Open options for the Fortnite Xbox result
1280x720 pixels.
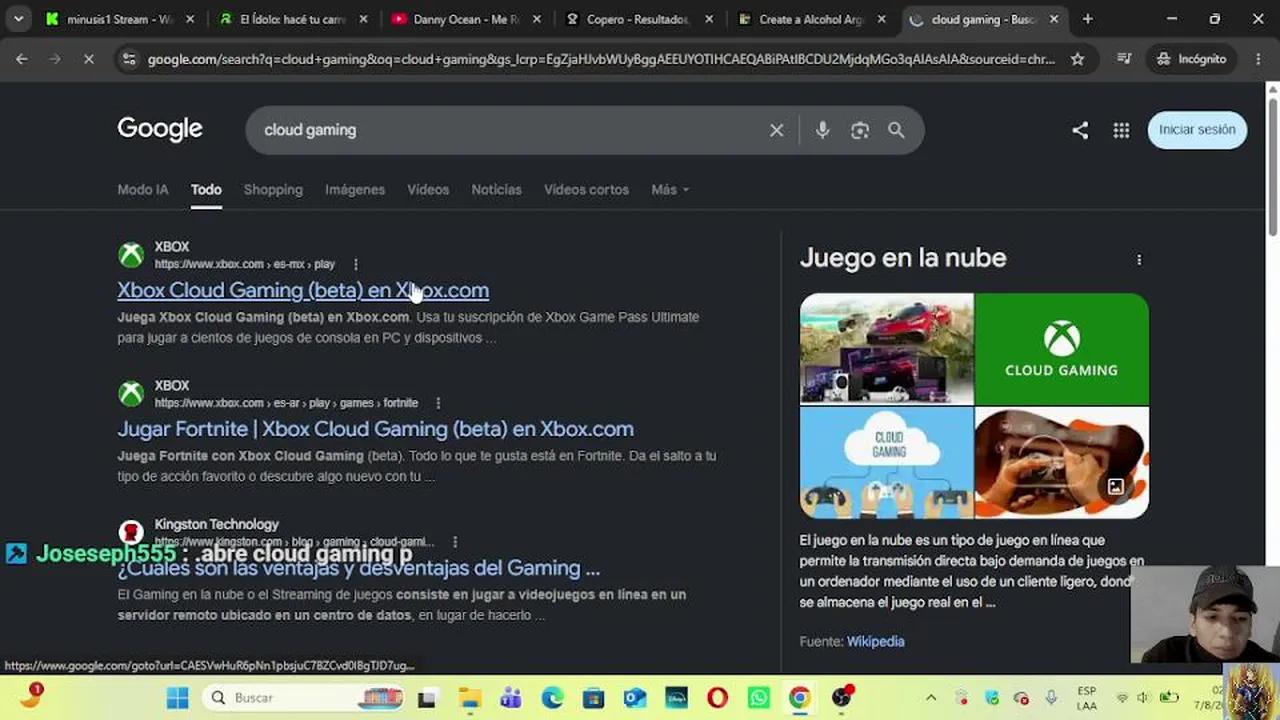tap(437, 403)
